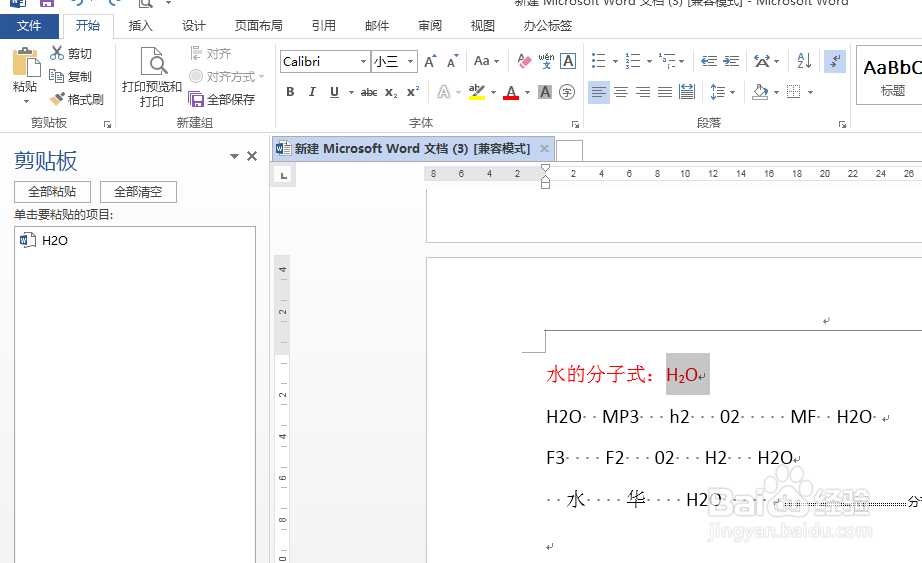Image resolution: width=922 pixels, height=563 pixels.
Task: Increase paragraph indent
Action: 731,61
